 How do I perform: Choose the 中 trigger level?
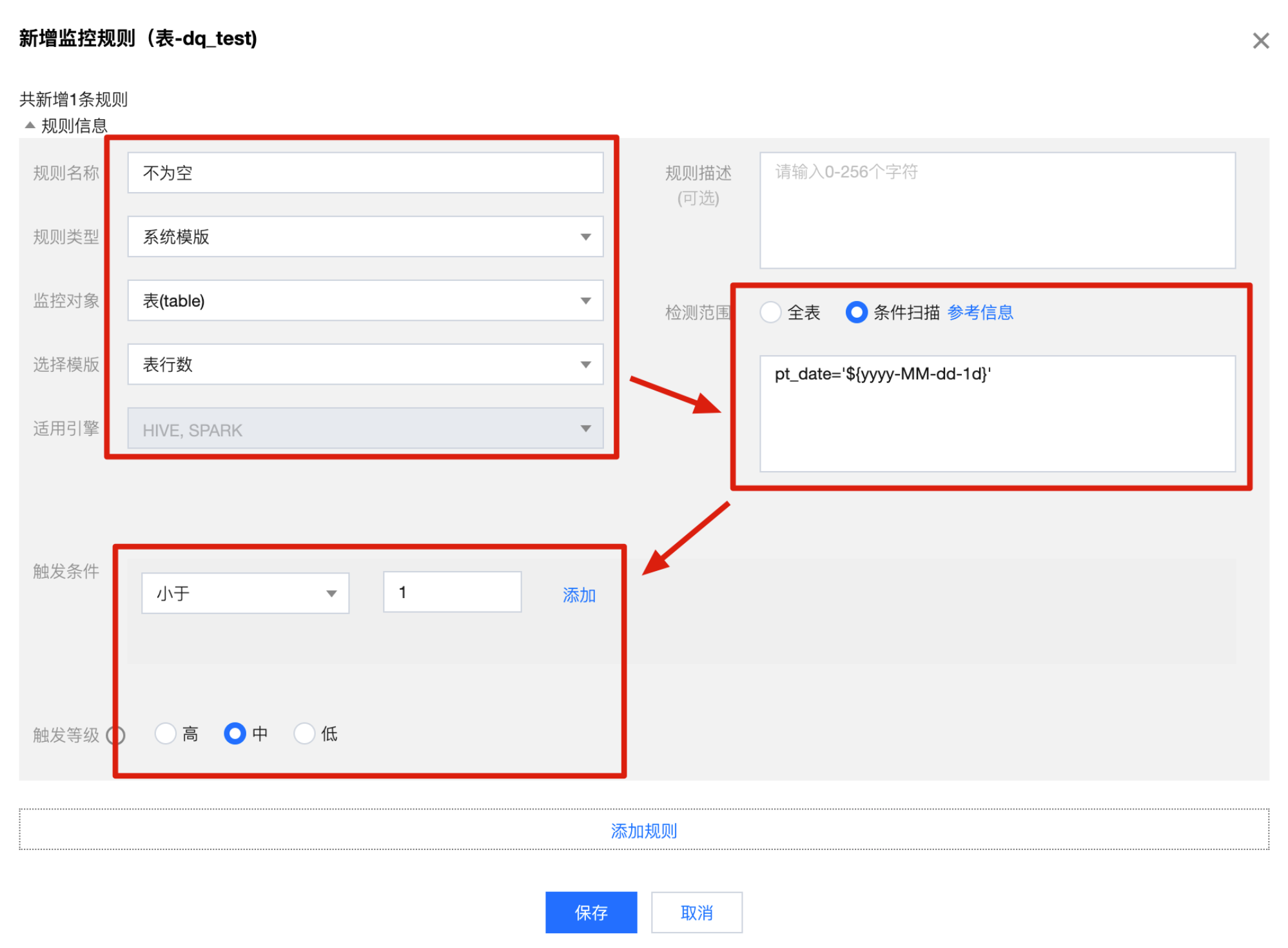click(235, 733)
